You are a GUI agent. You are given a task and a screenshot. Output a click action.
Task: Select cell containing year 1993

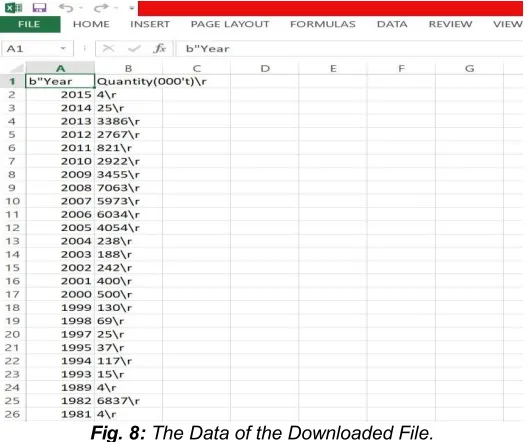click(60, 374)
